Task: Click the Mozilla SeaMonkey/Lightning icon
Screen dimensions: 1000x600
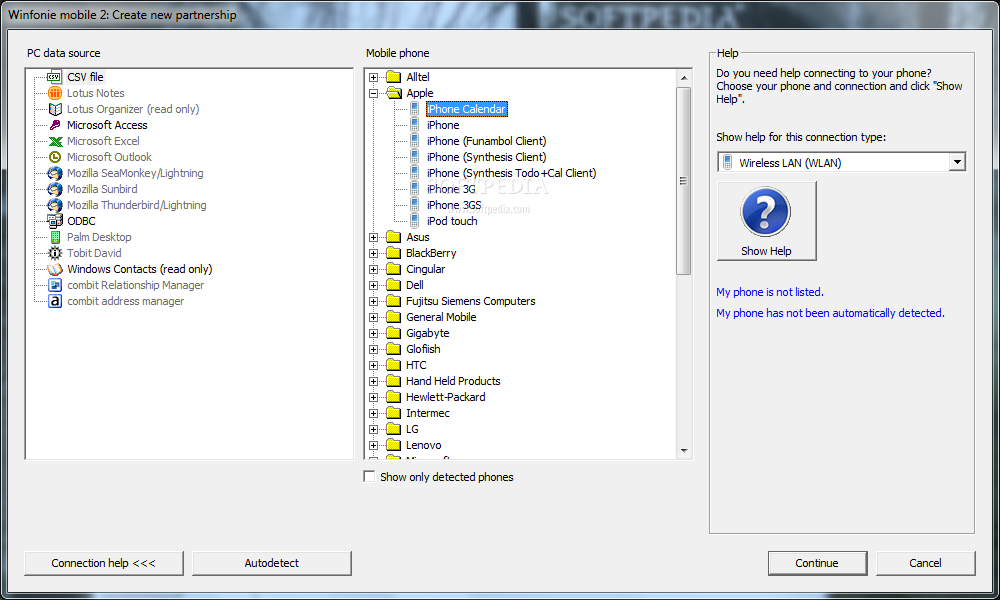Action: click(55, 173)
